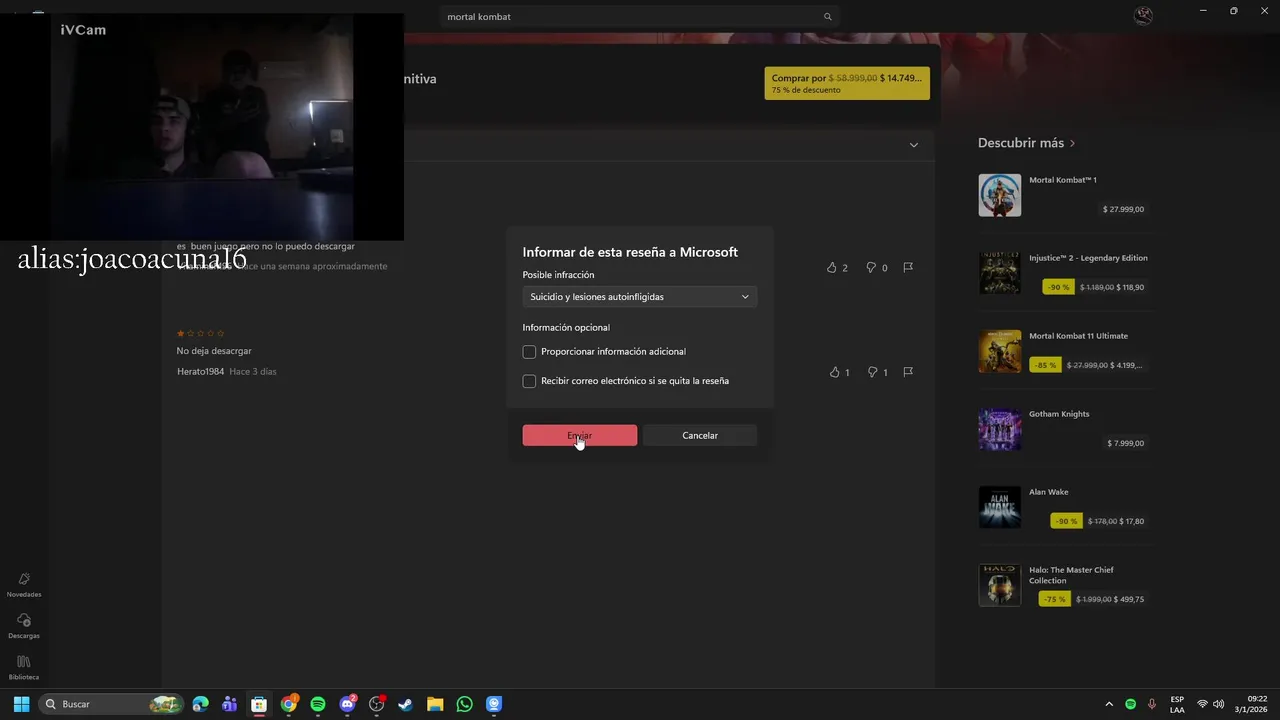Click the Cancelar button
Screen dimensions: 1280x720
(x=700, y=435)
